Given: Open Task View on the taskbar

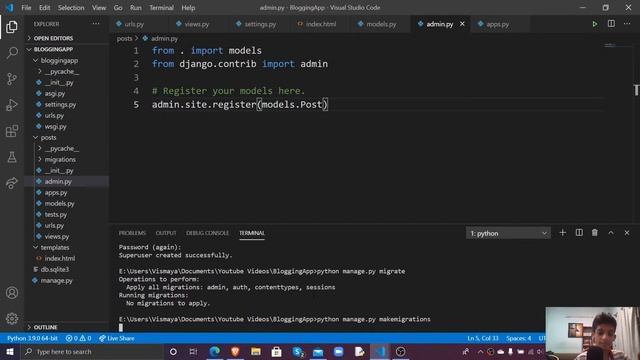Looking at the screenshot, I should click(x=193, y=351).
